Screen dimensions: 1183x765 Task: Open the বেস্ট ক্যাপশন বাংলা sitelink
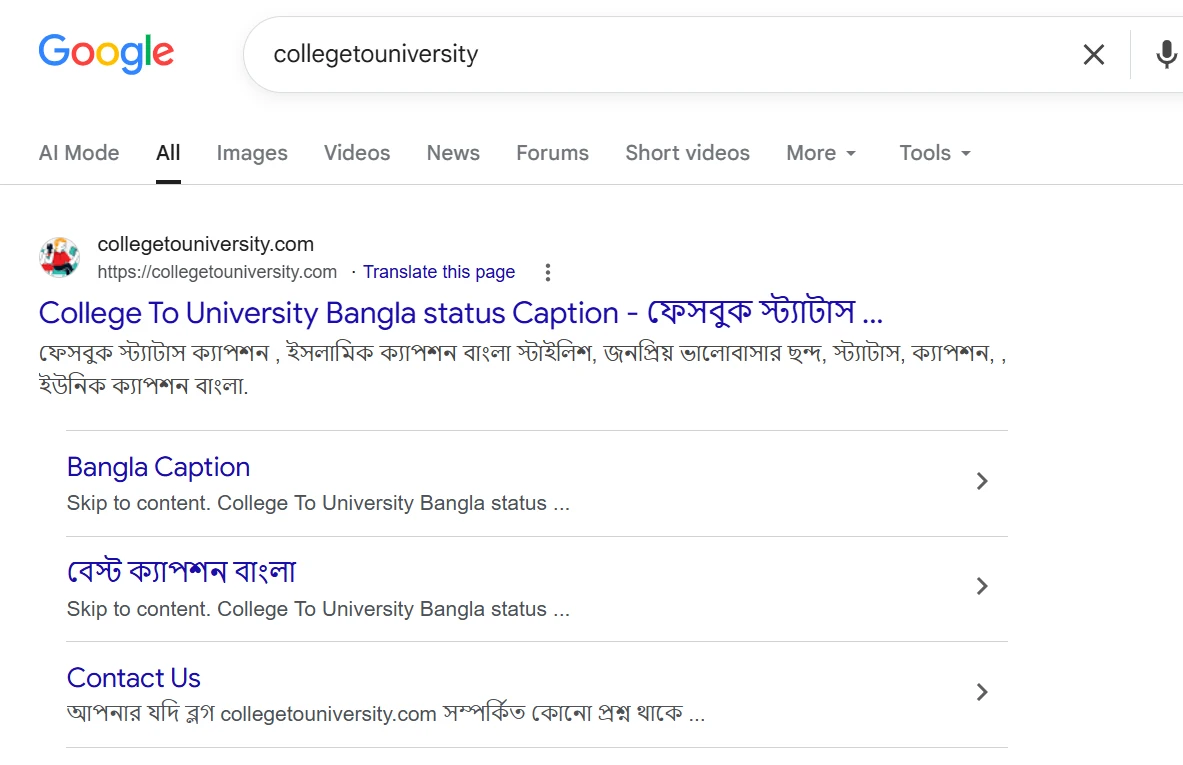(181, 572)
